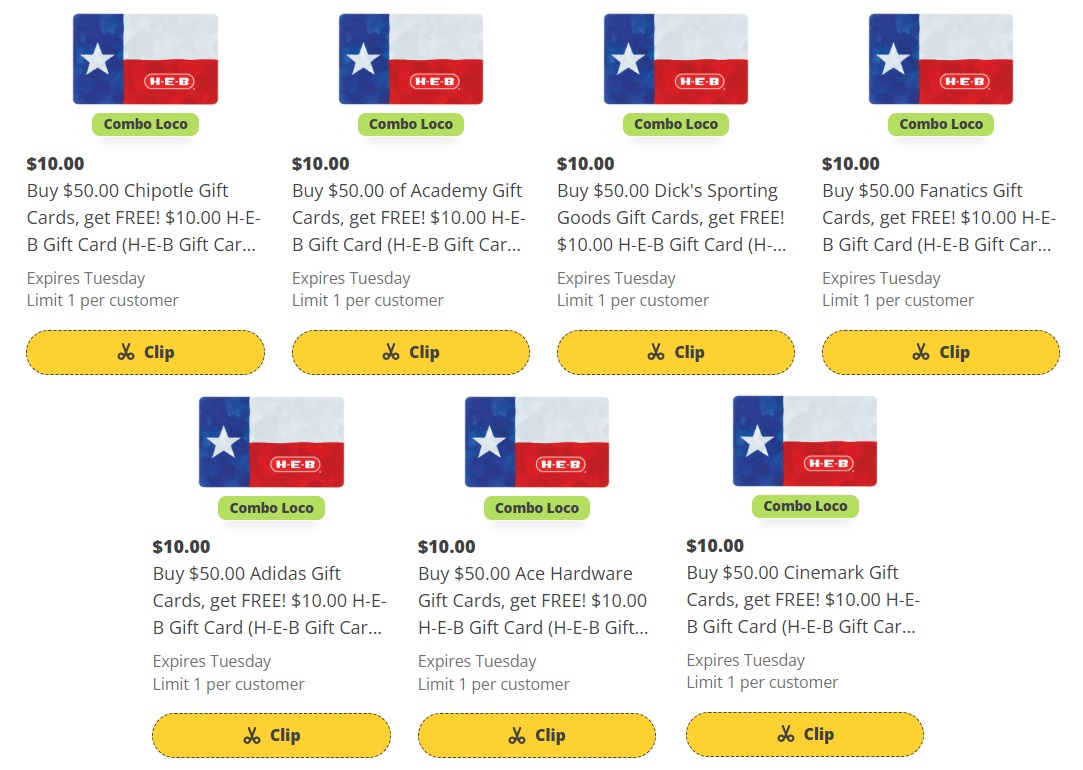This screenshot has height=770, width=1083.
Task: Select the Combo Loco badge on Cinemark coupon
Action: (805, 506)
